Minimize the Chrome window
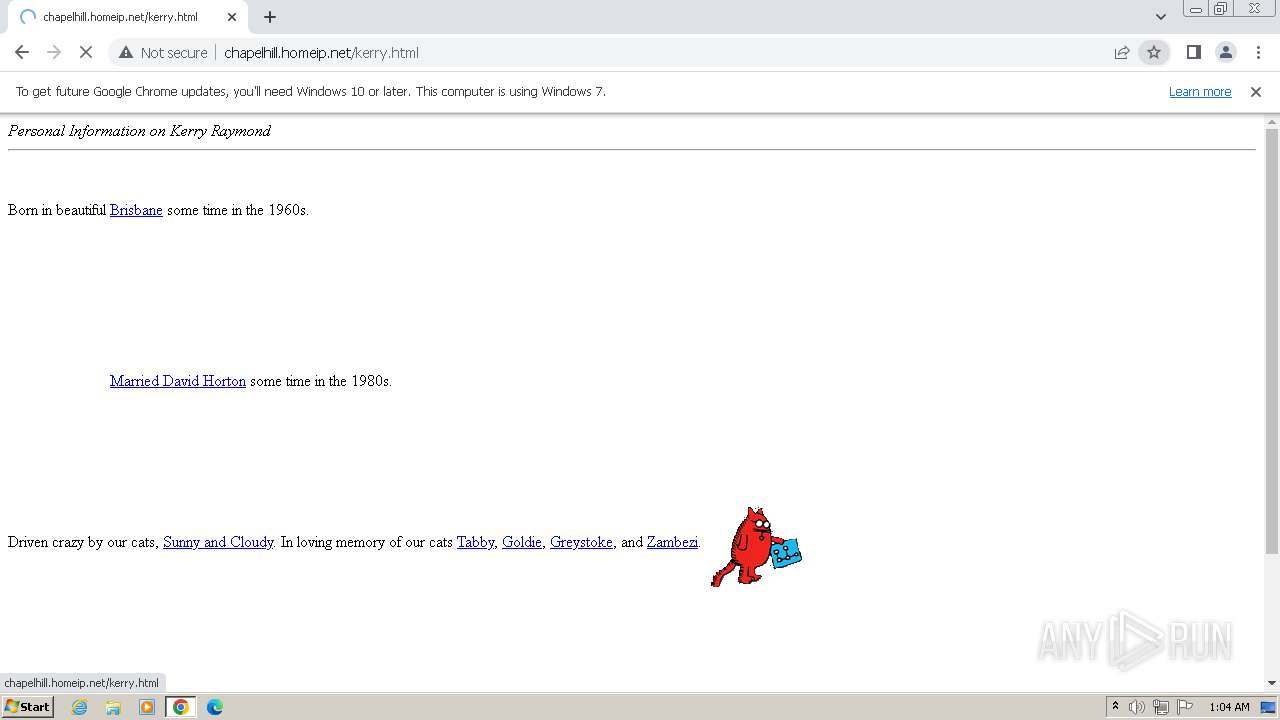The width and height of the screenshot is (1280, 720). (x=1195, y=9)
